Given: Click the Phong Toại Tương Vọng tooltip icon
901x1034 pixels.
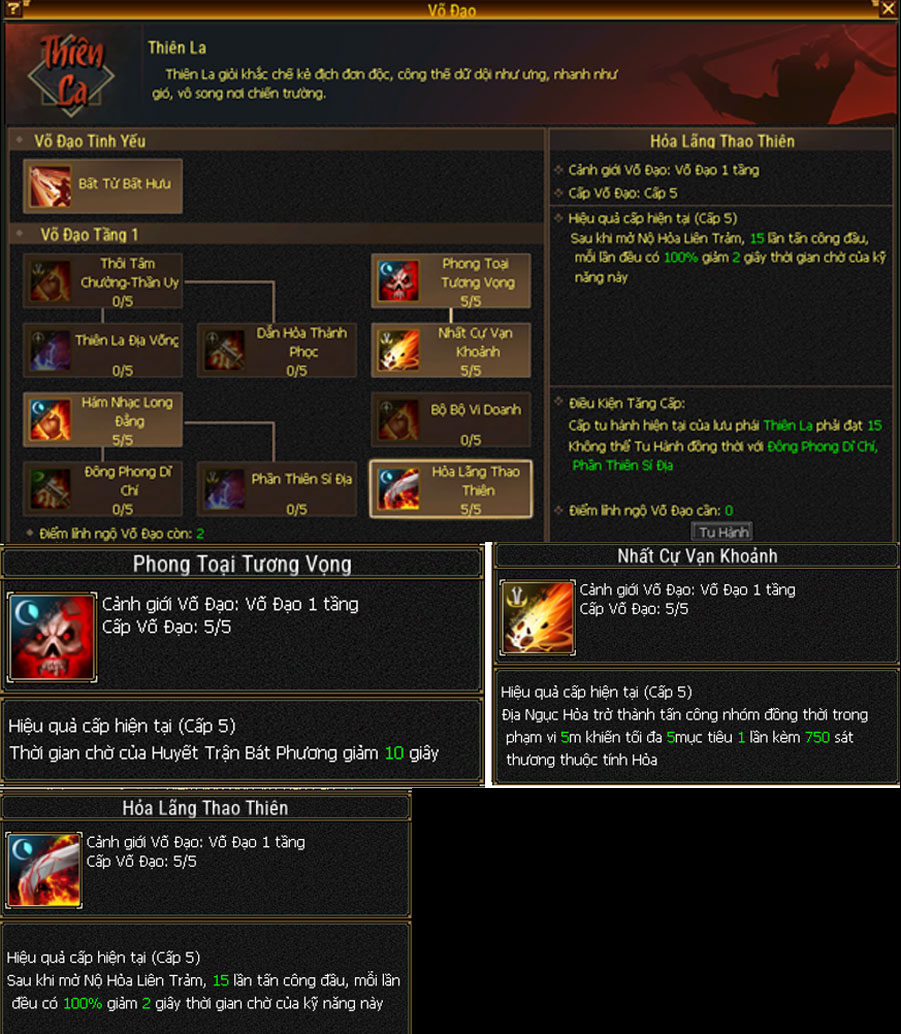Looking at the screenshot, I should click(x=51, y=637).
